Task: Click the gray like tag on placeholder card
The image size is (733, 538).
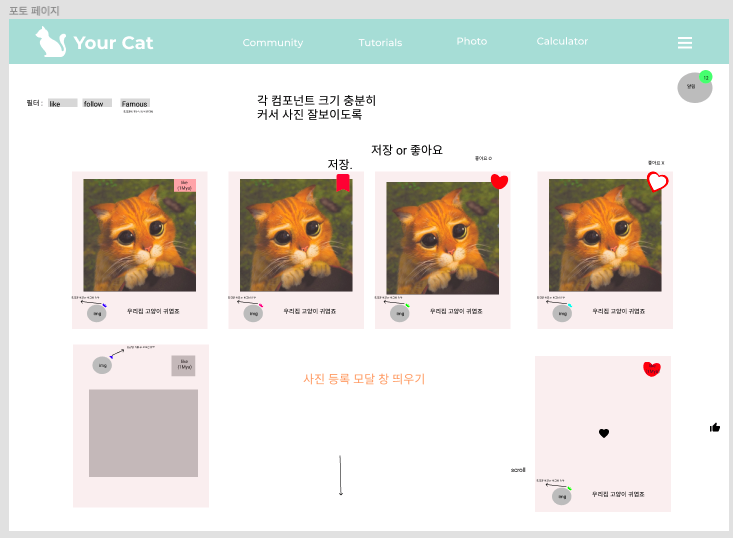Action: click(183, 366)
